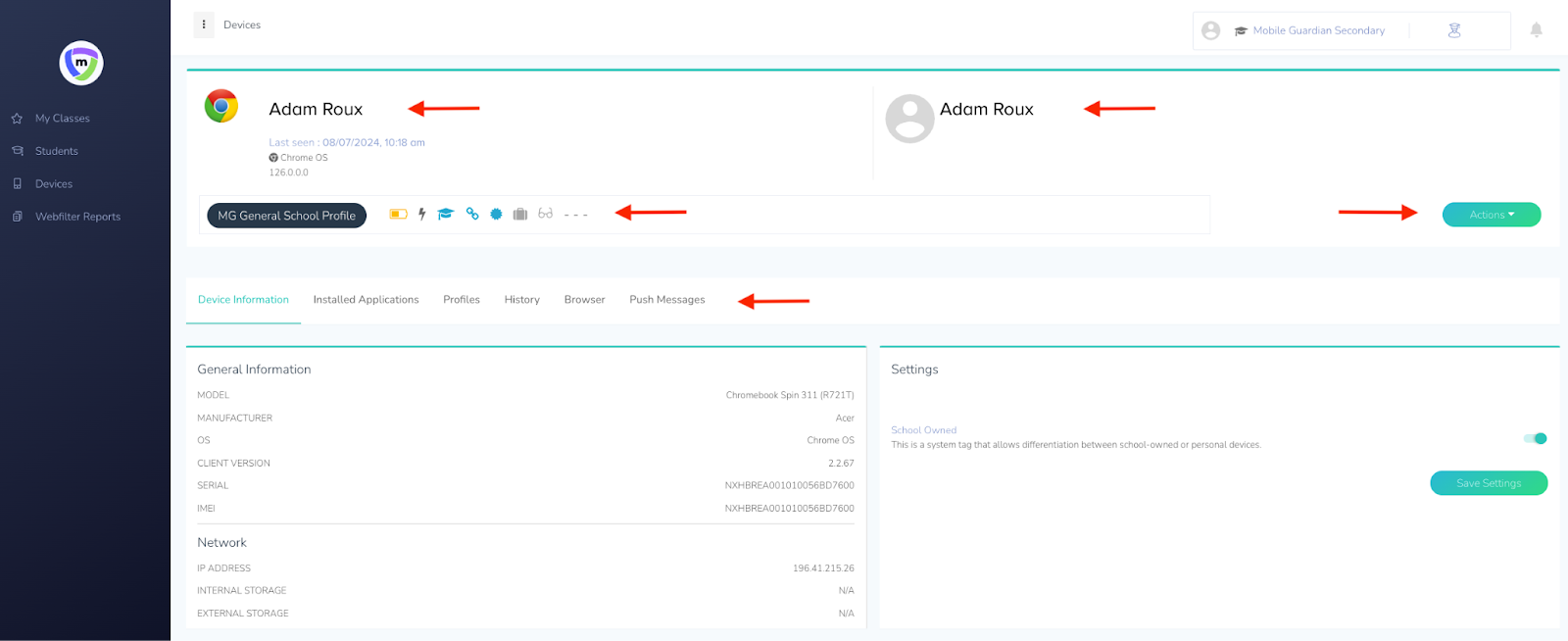Open the Browser tab
Image resolution: width=1568 pixels, height=641 pixels.
585,300
